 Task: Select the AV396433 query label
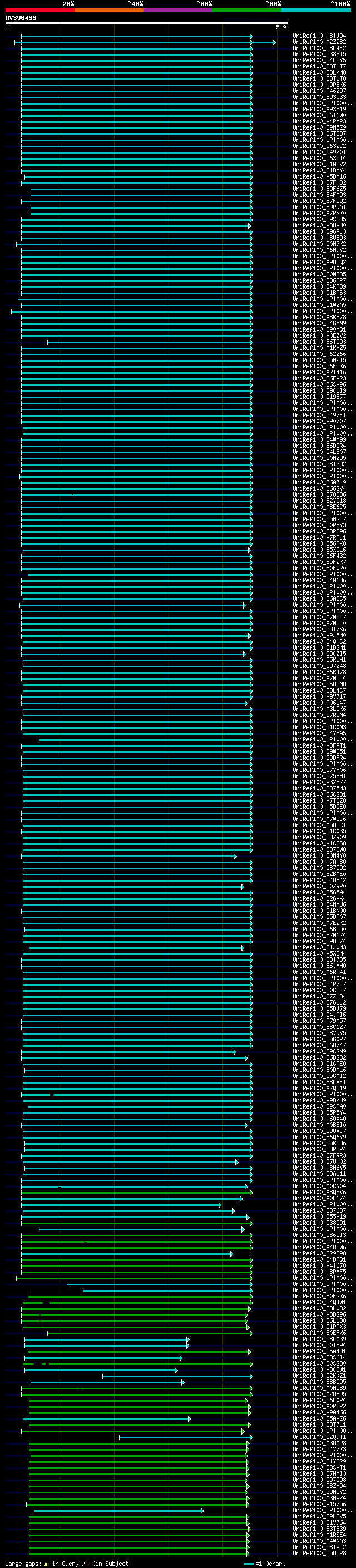(x=21, y=18)
